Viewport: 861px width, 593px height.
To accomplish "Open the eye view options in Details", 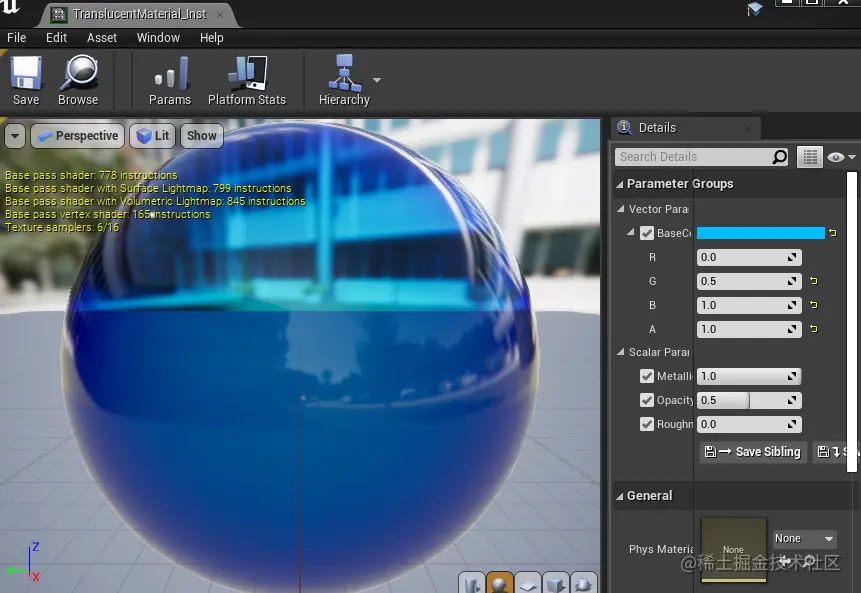I will pos(841,157).
